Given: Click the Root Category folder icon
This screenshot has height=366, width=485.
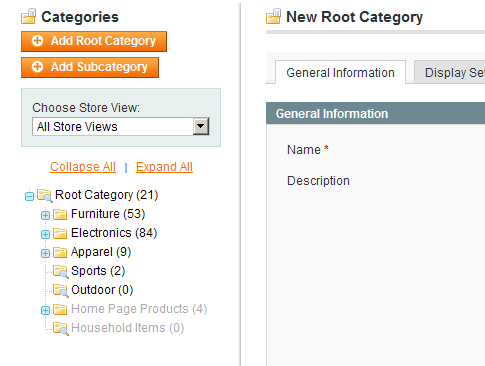Looking at the screenshot, I should click(45, 196).
